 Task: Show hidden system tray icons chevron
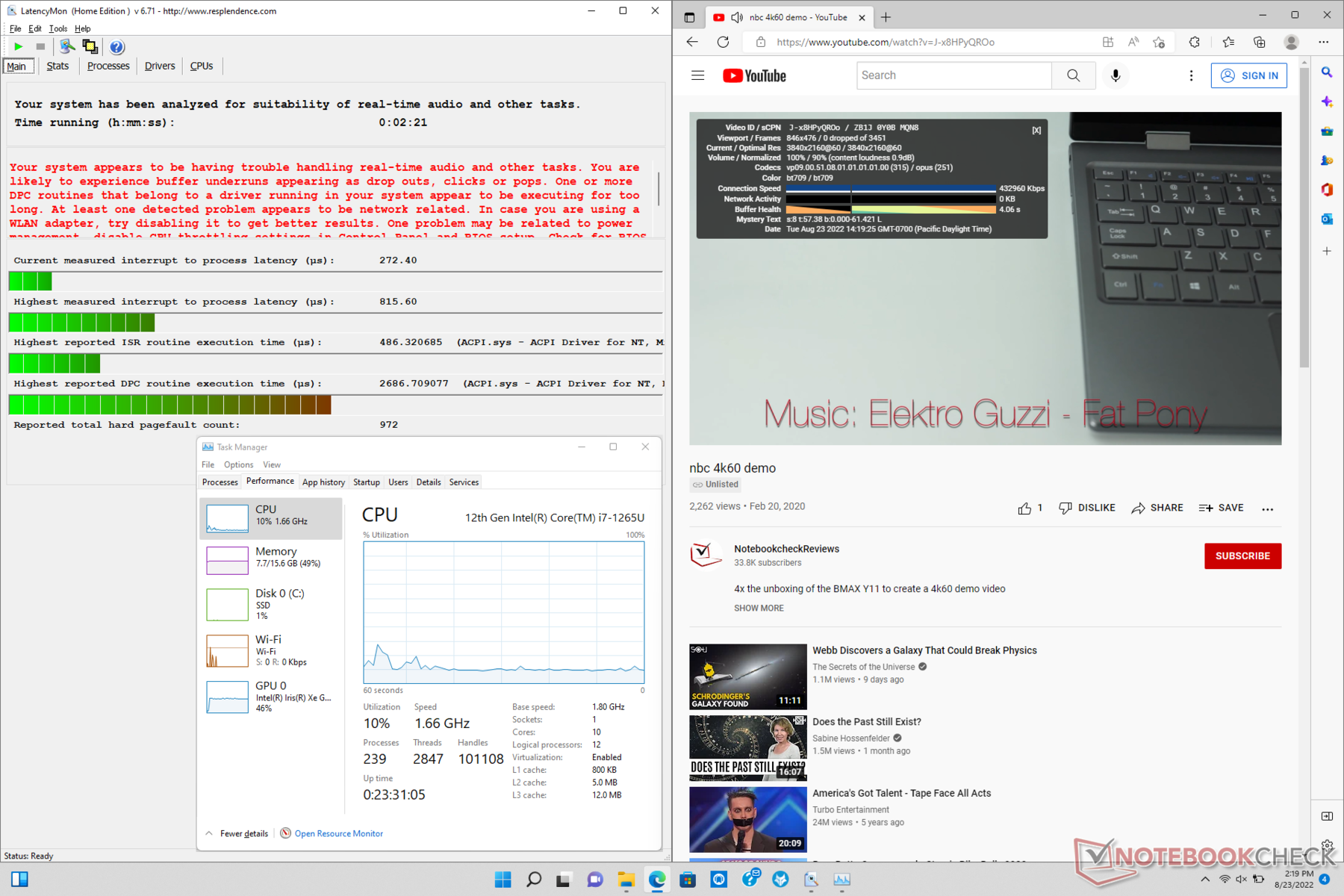pyautogui.click(x=1205, y=879)
